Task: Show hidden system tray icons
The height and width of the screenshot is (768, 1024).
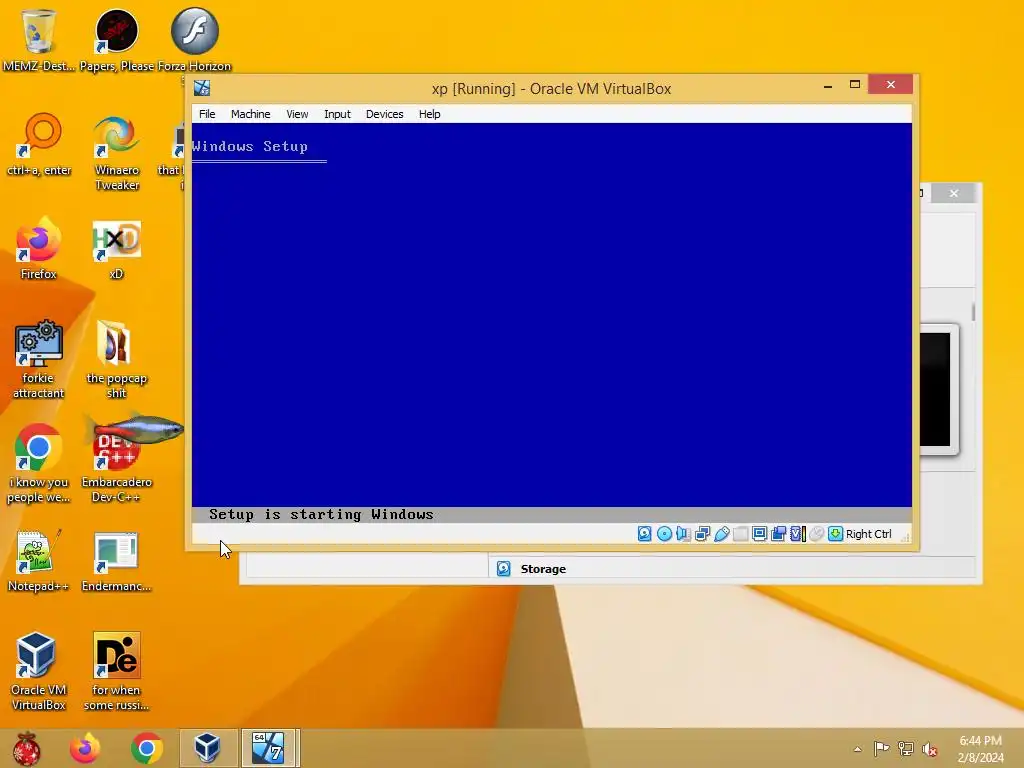Action: [x=857, y=749]
